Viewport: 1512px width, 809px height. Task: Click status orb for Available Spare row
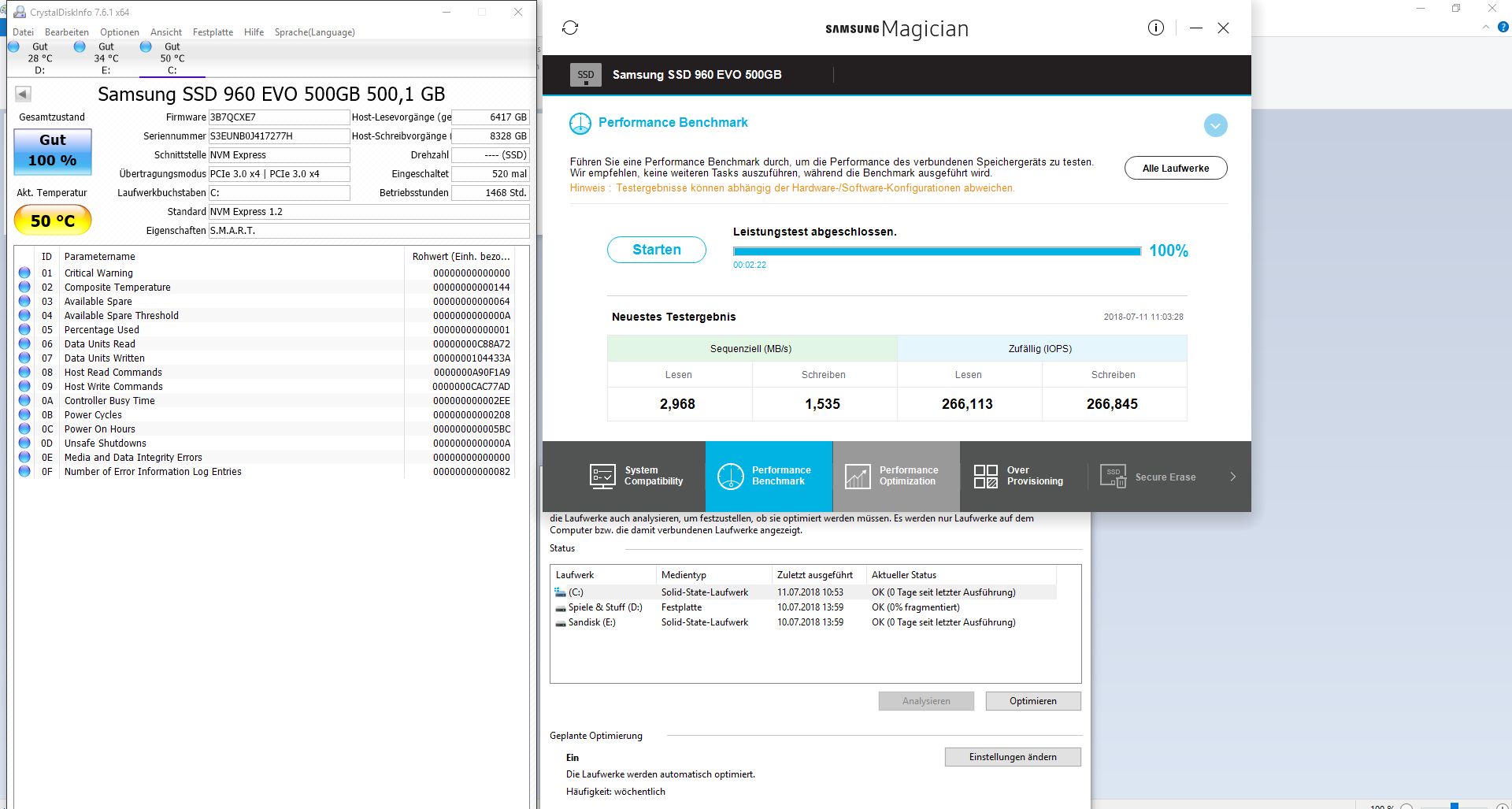coord(24,302)
